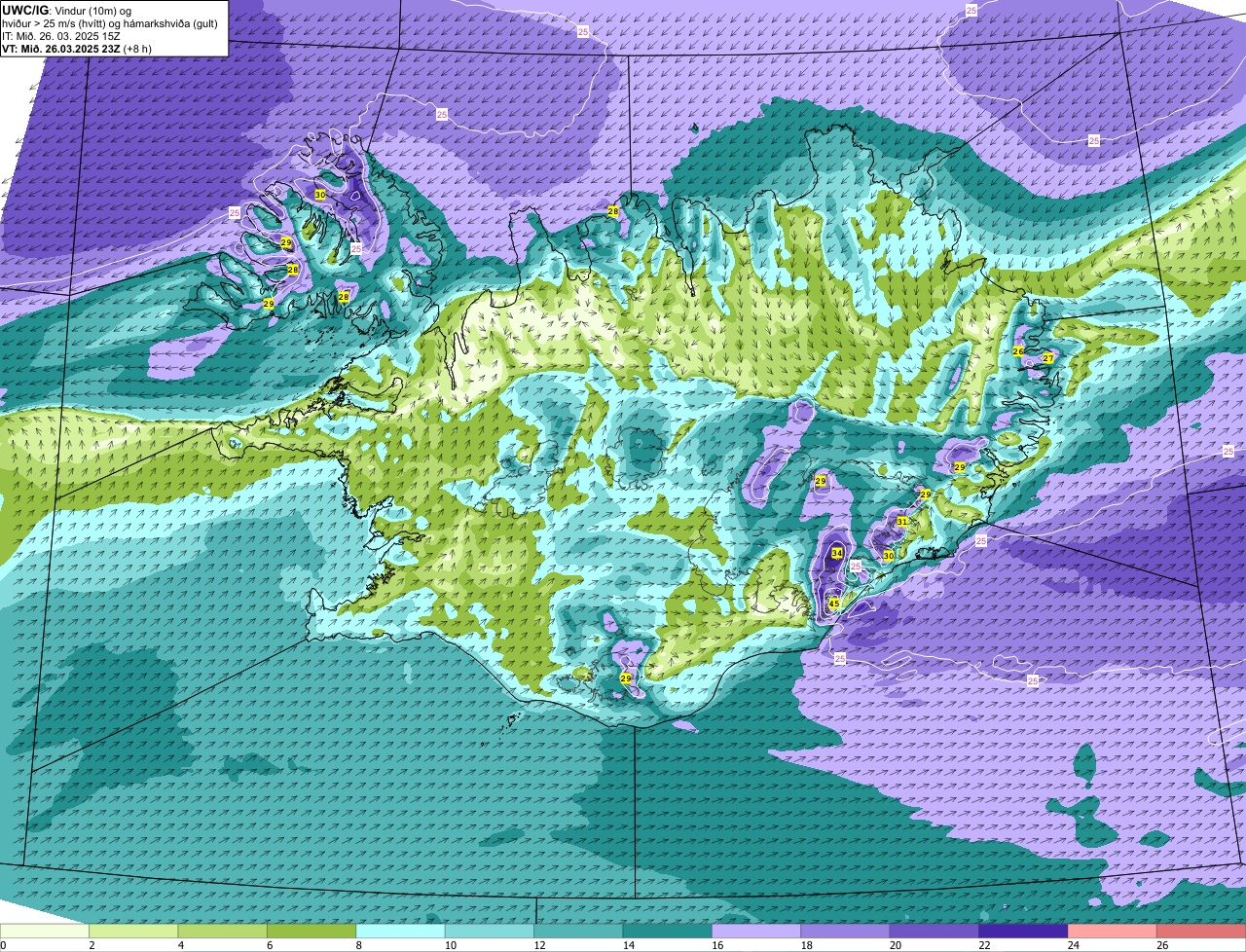Click the legend scale label '22'
Viewport: 1246px width, 952px height.
[982, 945]
